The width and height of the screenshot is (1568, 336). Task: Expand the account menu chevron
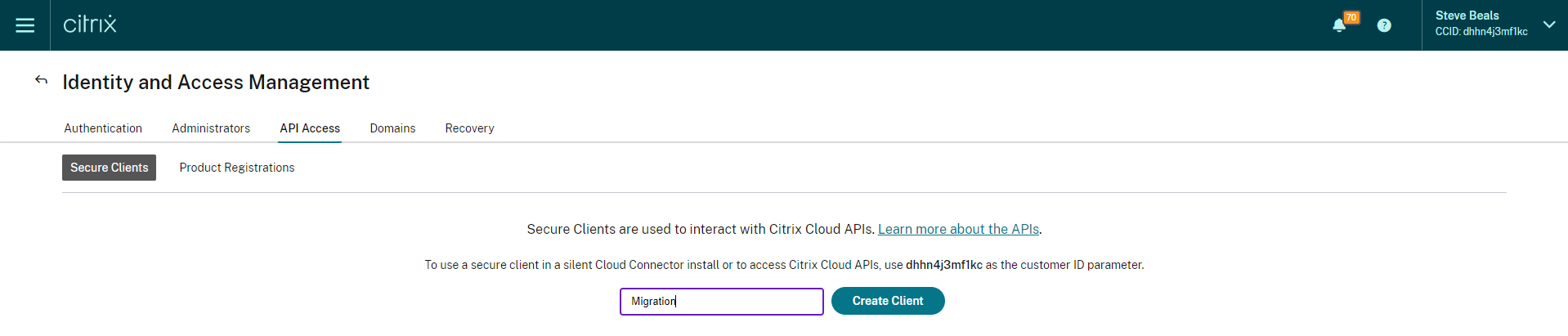pyautogui.click(x=1549, y=25)
